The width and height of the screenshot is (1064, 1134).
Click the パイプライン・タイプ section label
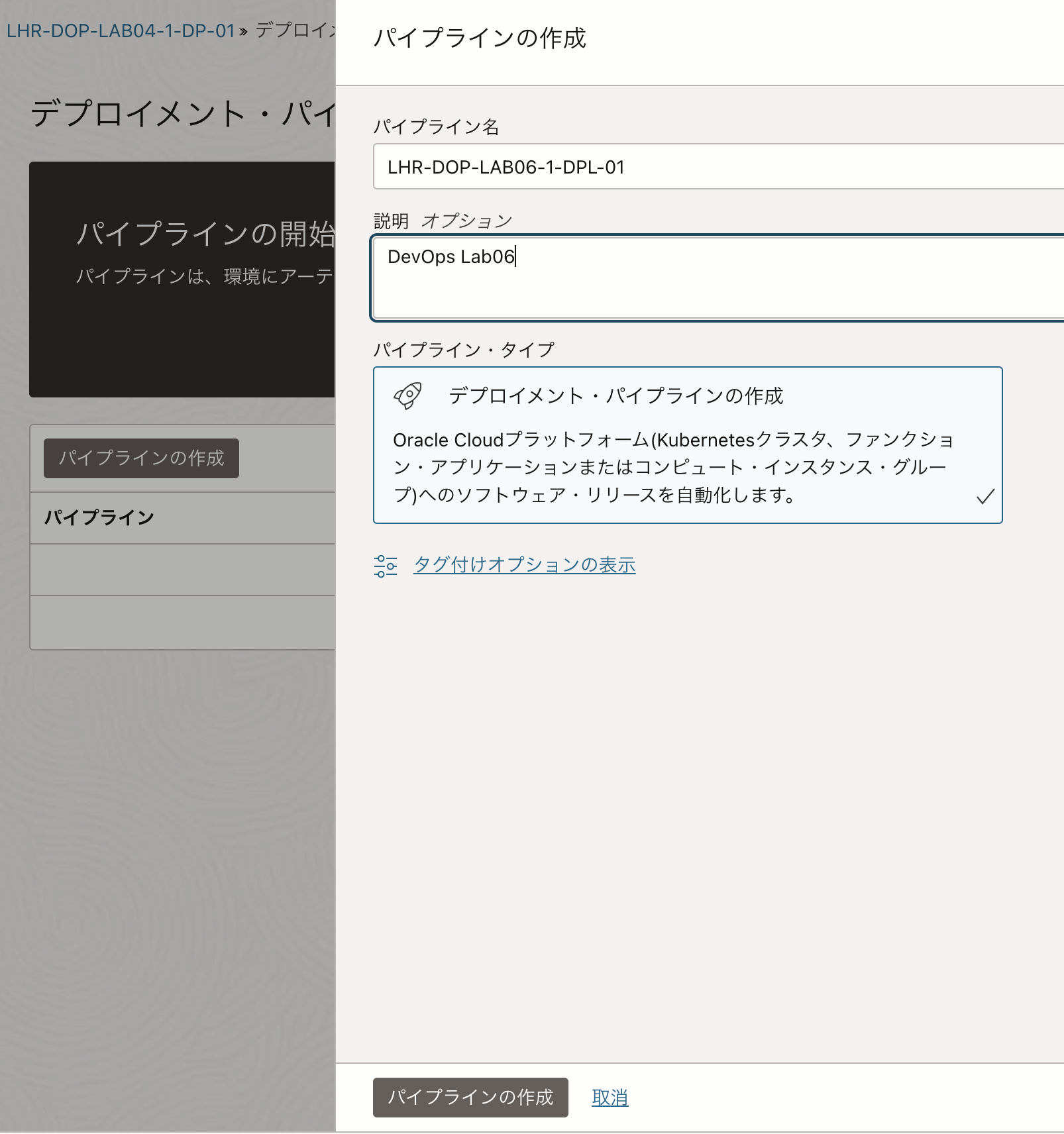pos(463,348)
